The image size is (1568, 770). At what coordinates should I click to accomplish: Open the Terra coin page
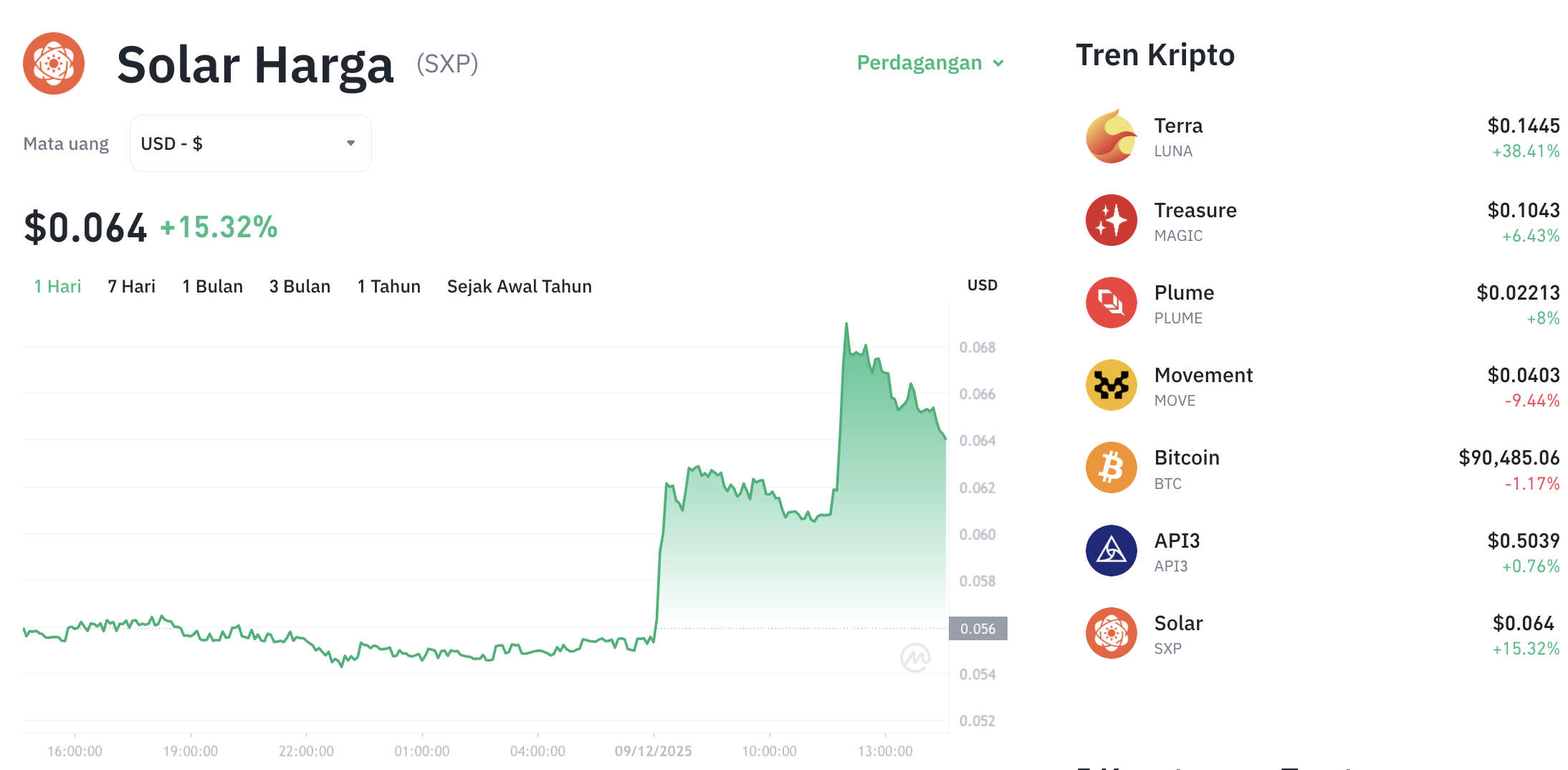pos(1177,125)
